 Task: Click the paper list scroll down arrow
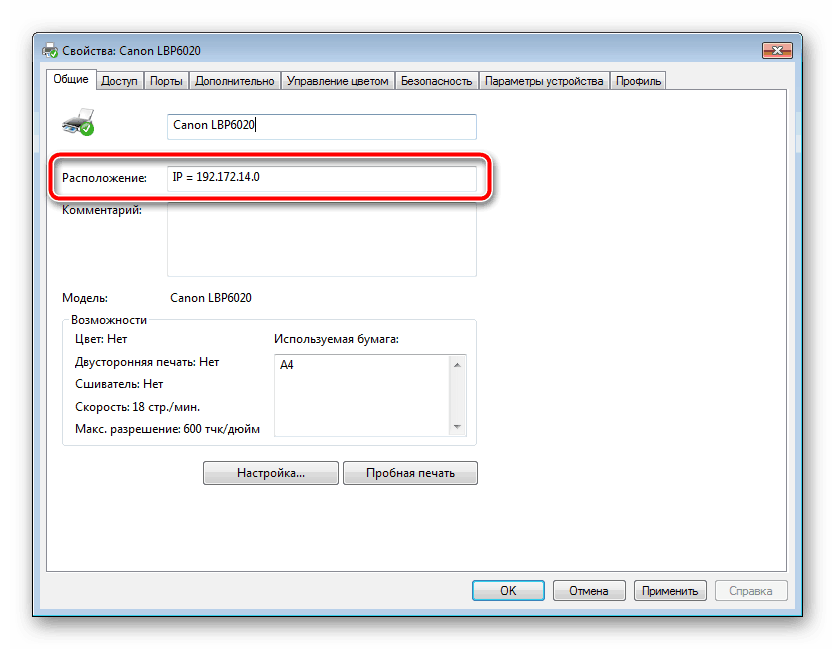click(x=457, y=427)
